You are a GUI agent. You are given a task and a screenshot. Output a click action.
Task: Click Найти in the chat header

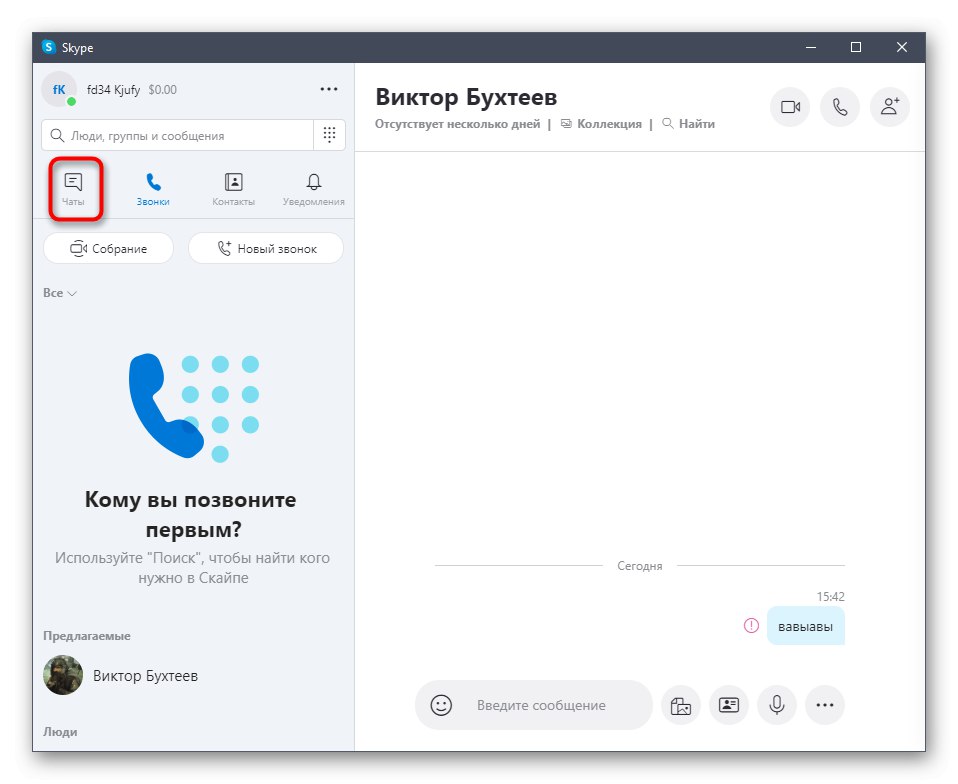689,123
